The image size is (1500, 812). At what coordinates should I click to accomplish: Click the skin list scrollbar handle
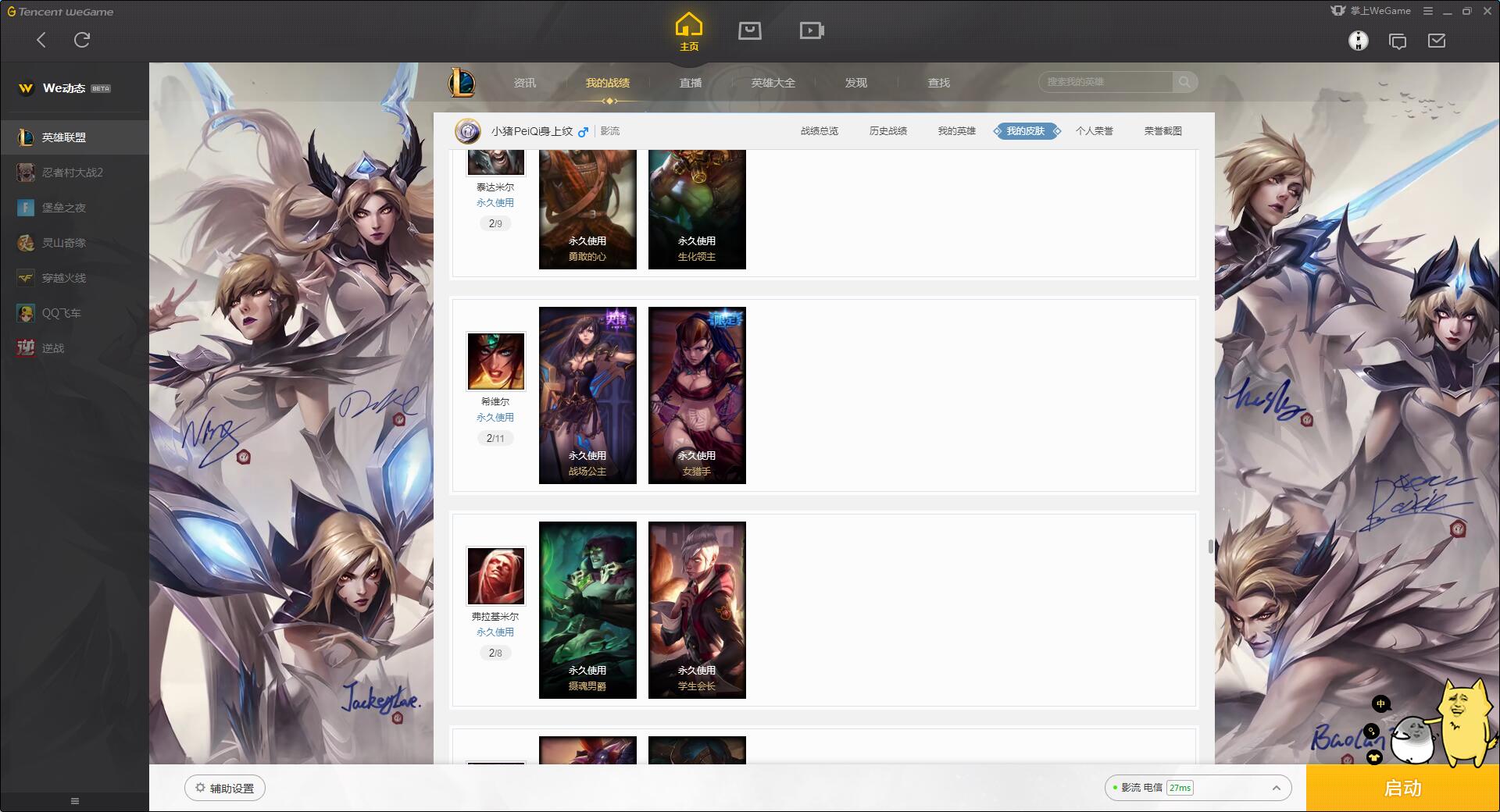click(x=1211, y=547)
